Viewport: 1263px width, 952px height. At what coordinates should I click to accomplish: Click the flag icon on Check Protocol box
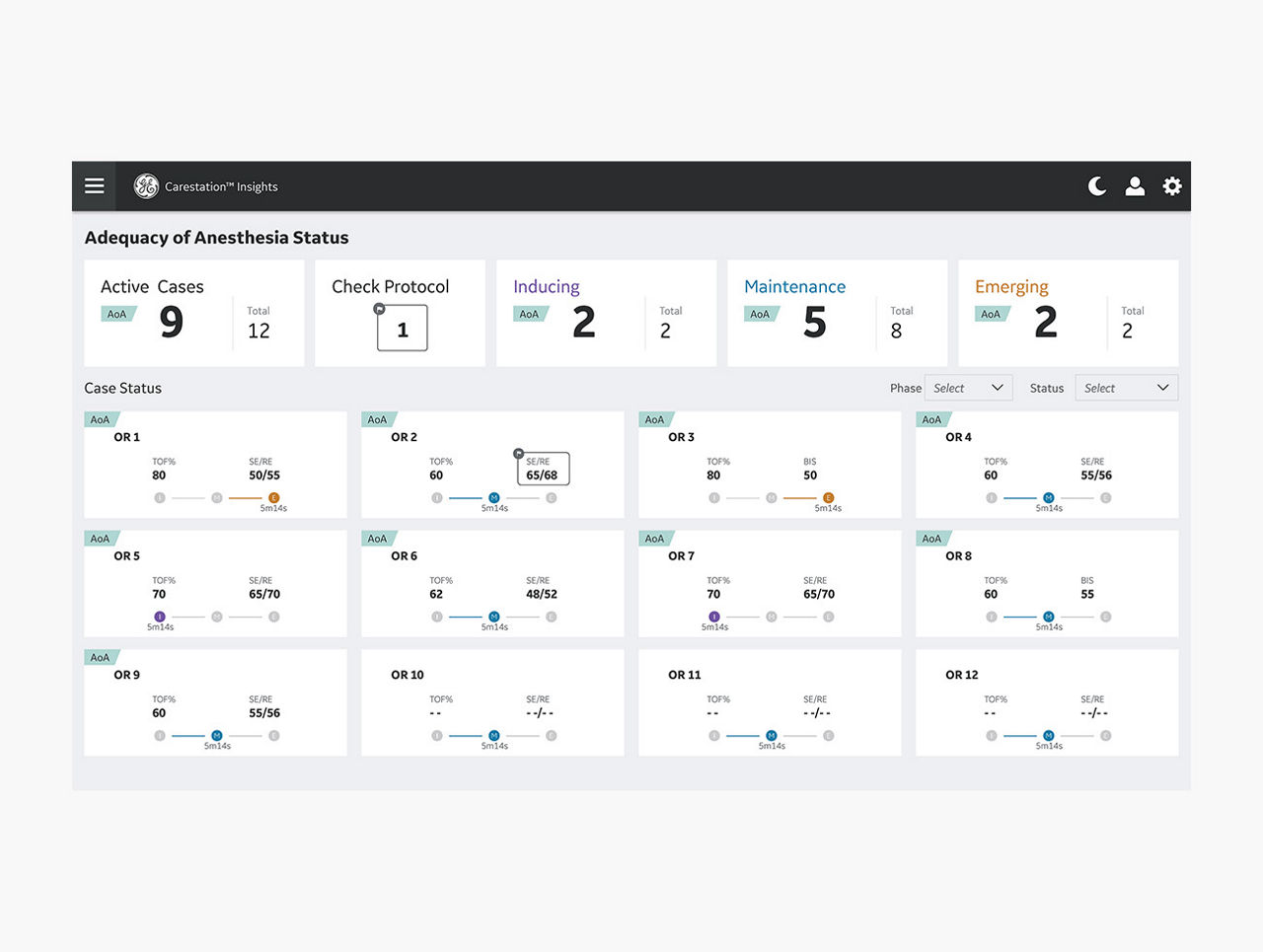coord(379,309)
